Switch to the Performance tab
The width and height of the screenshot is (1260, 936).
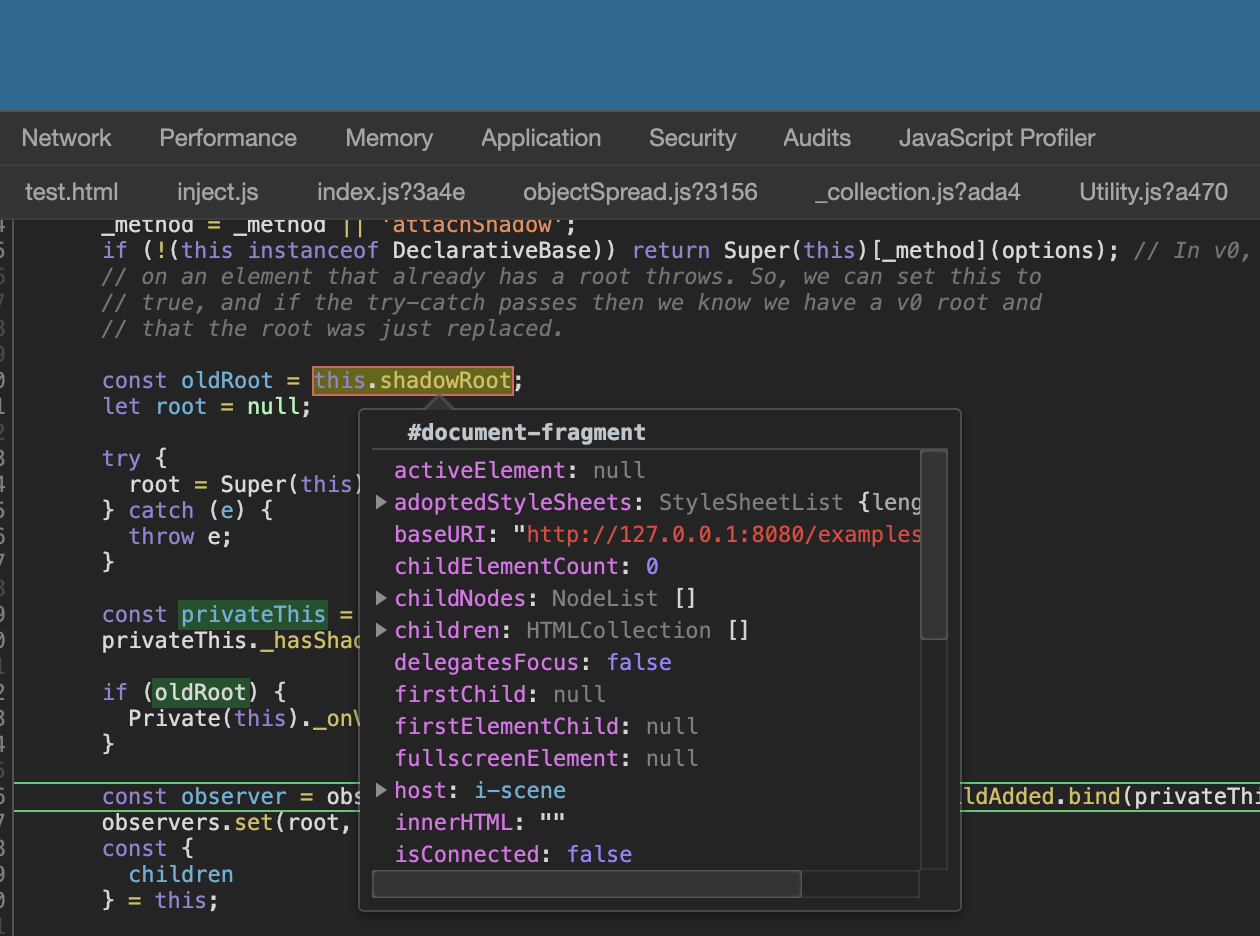(x=228, y=138)
